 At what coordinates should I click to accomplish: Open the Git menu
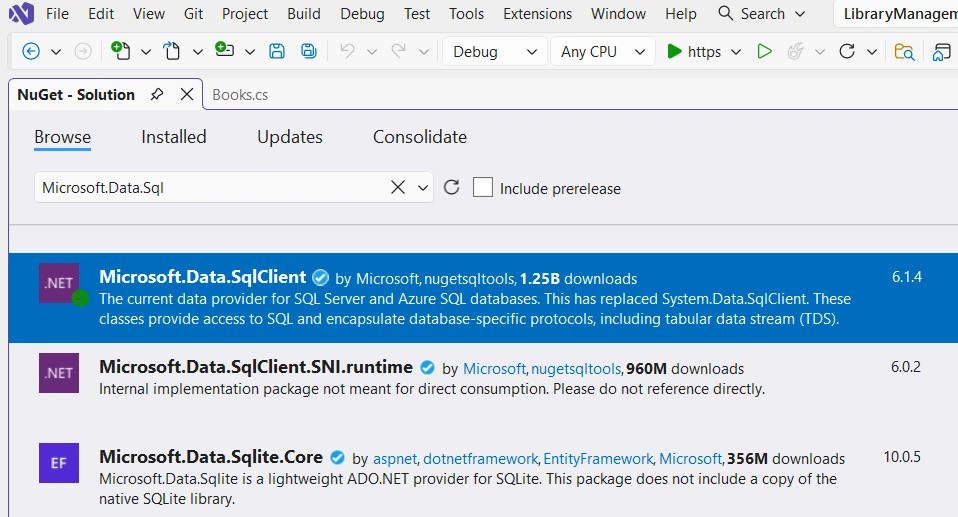coord(193,13)
